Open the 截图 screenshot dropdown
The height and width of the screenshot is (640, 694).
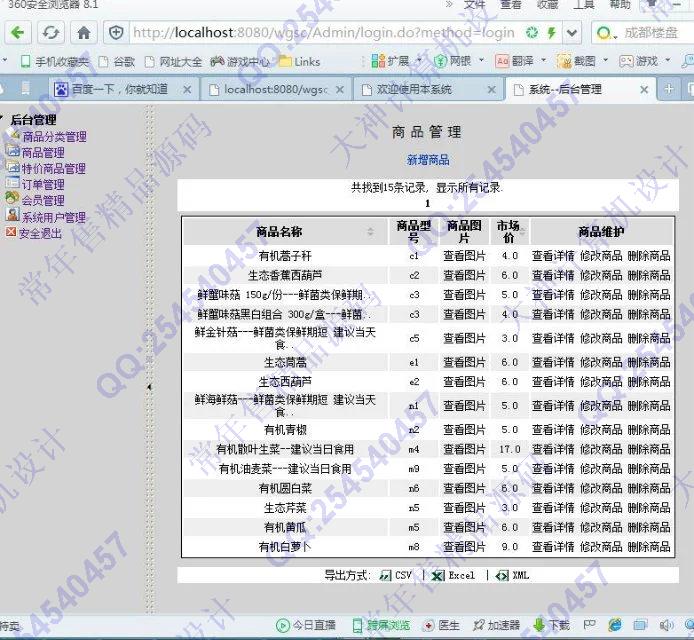coord(583,61)
